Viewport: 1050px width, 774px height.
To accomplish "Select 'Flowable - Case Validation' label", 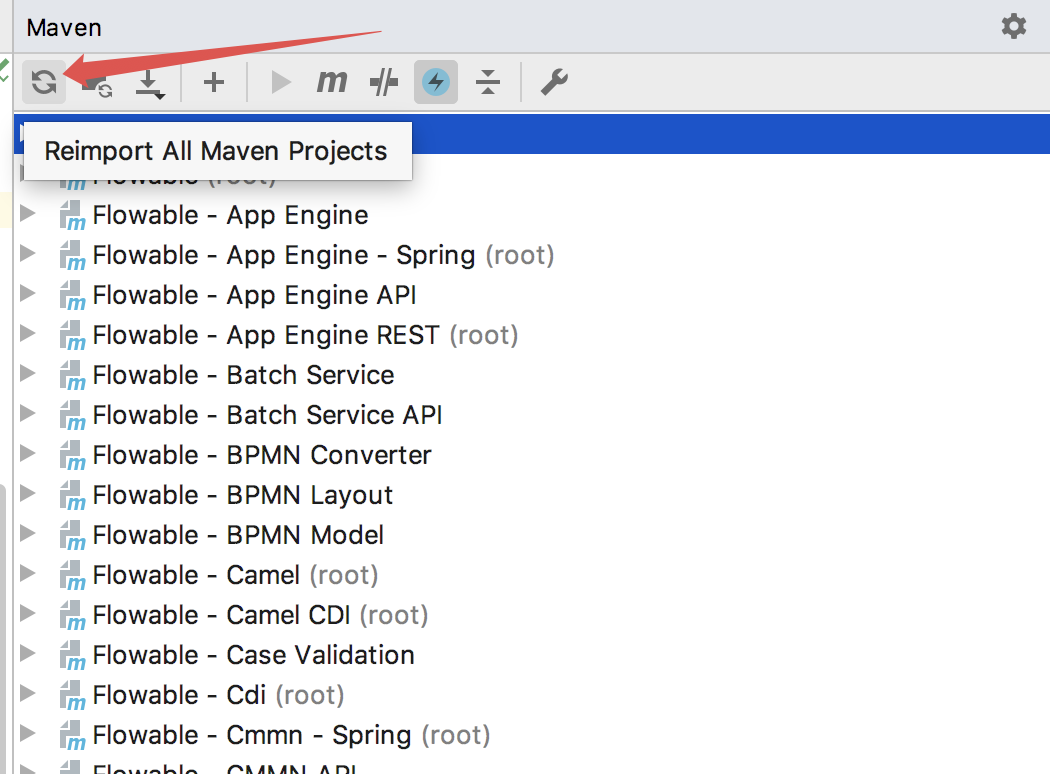I will [x=253, y=655].
